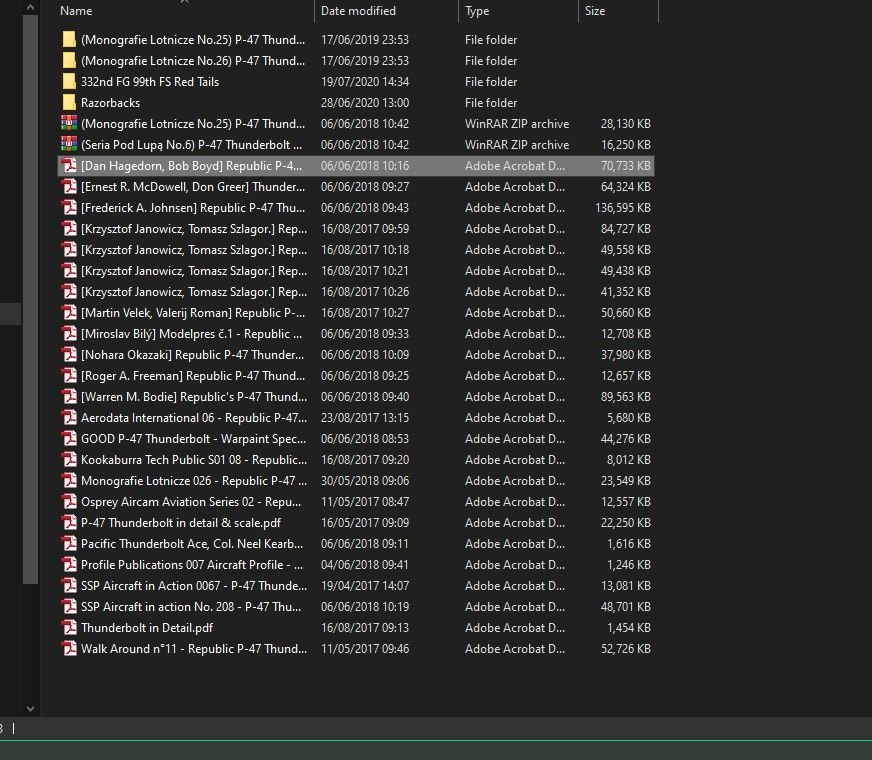Select Kookaburra Tech Public S01 08 file name
The width and height of the screenshot is (872, 760).
(x=194, y=460)
